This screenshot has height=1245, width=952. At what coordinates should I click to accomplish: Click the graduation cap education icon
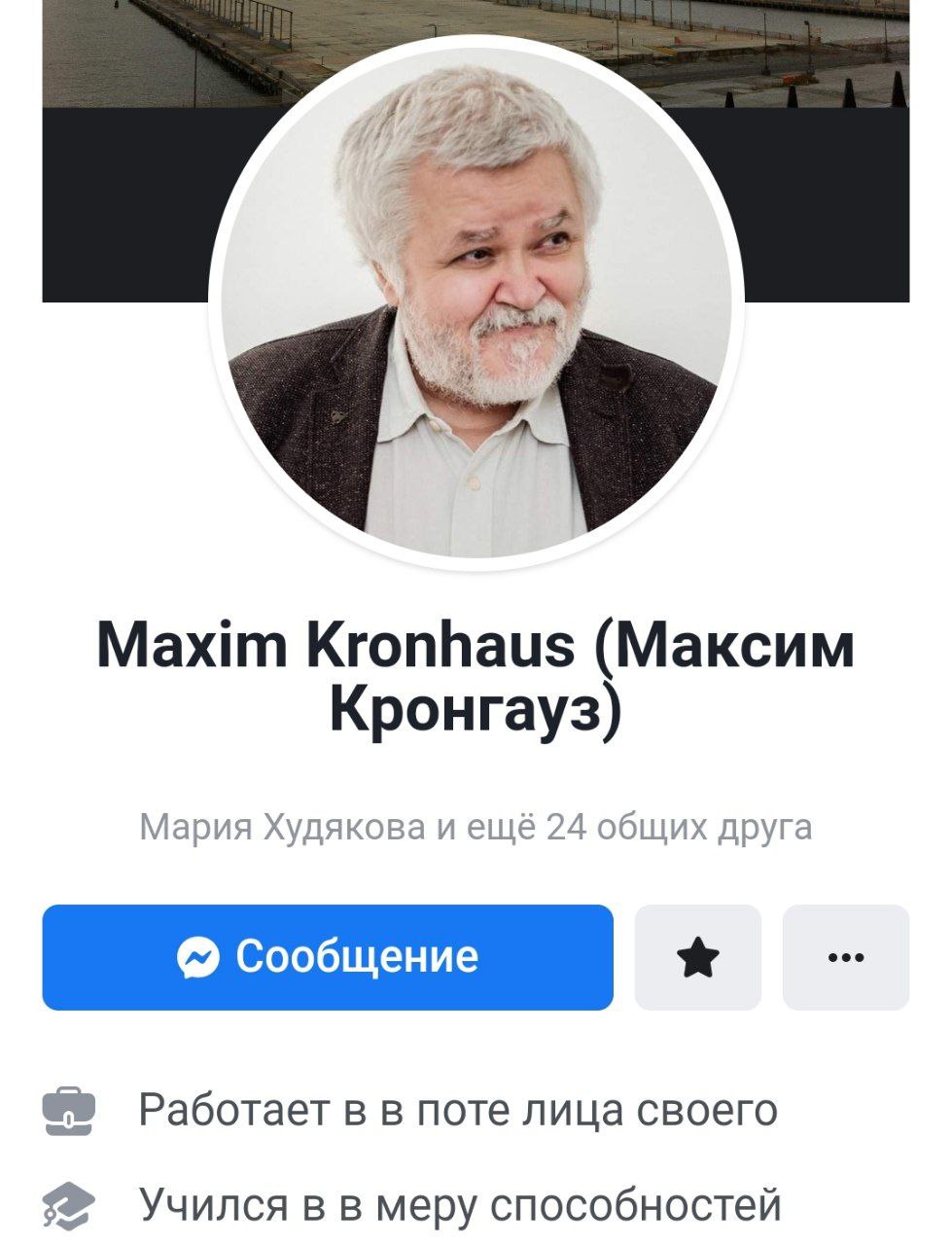pos(68,1206)
